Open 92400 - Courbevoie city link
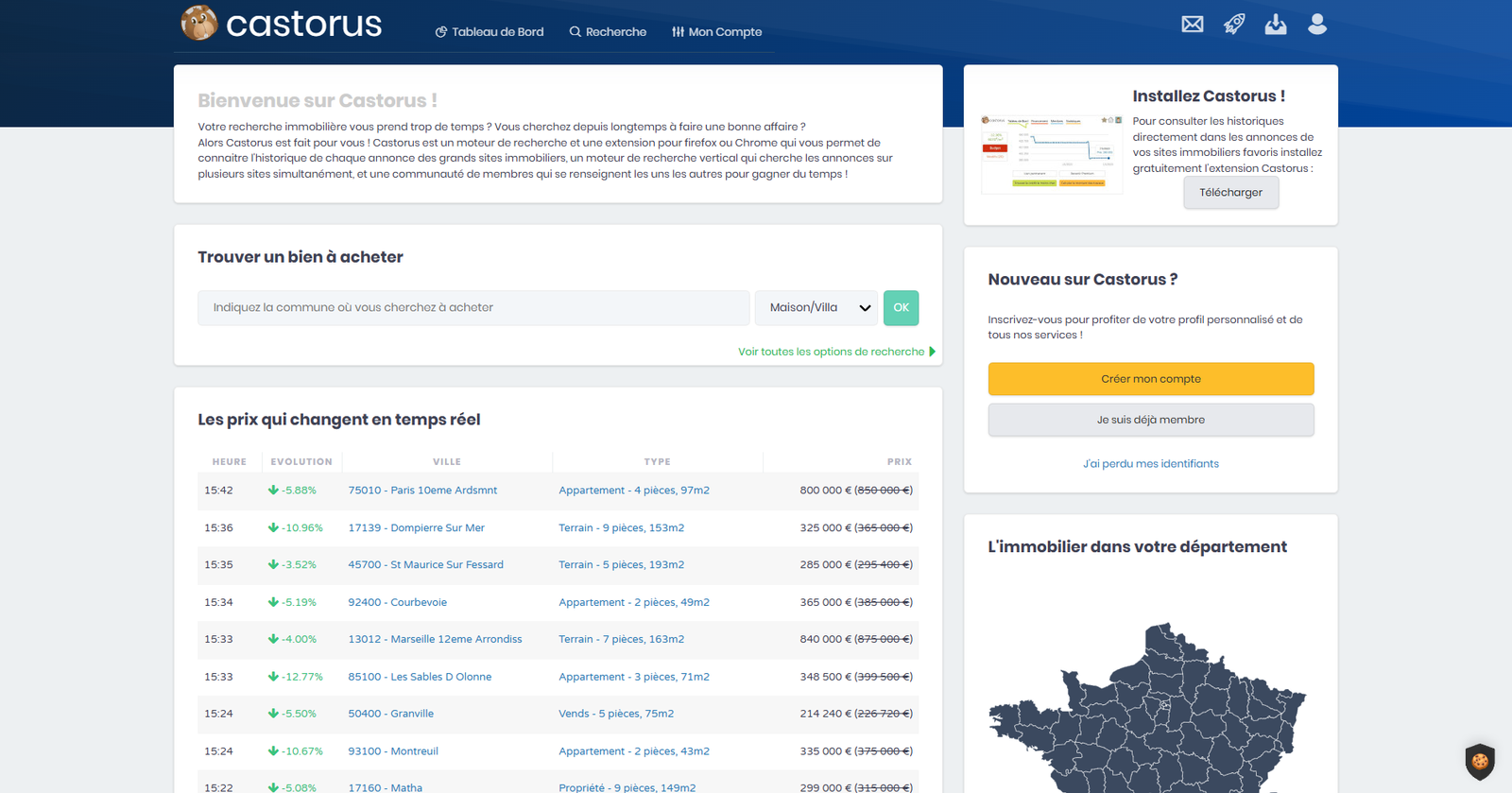Image resolution: width=1512 pixels, height=793 pixels. (398, 602)
